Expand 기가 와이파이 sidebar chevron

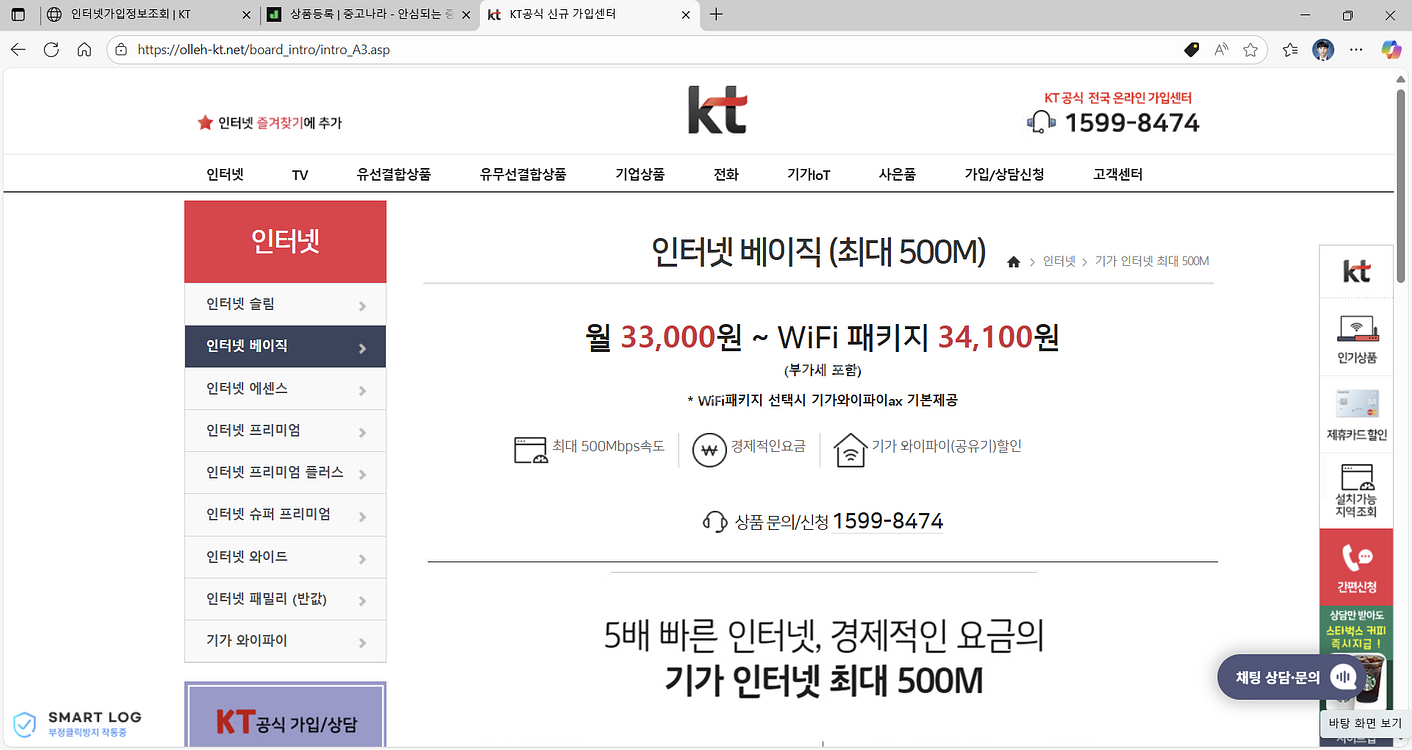(x=362, y=642)
